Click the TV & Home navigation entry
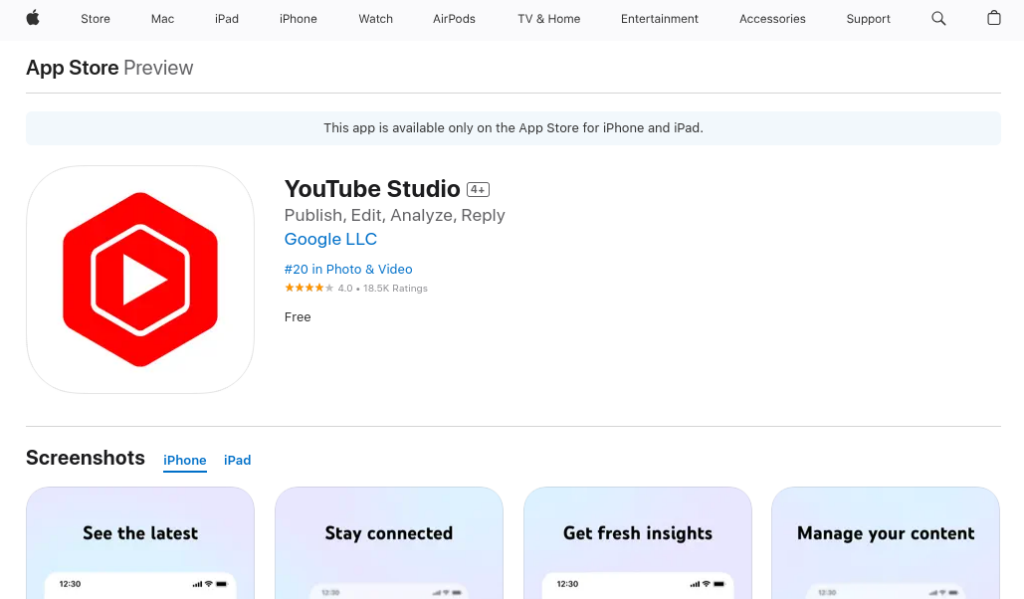This screenshot has width=1024, height=599. pos(548,18)
